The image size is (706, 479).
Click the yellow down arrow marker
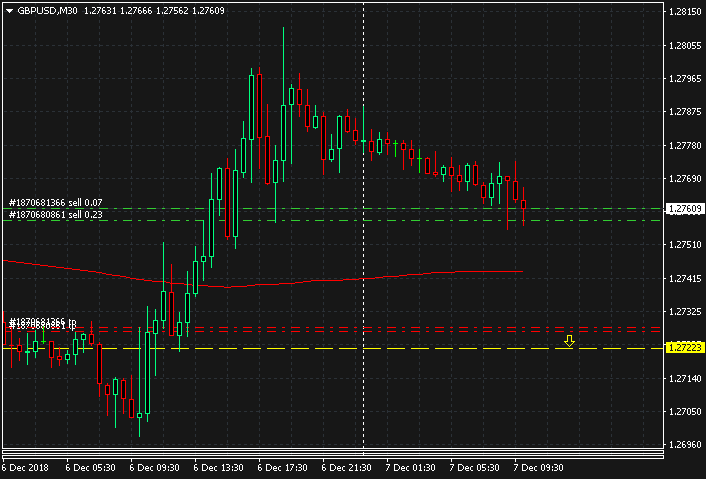coord(570,341)
